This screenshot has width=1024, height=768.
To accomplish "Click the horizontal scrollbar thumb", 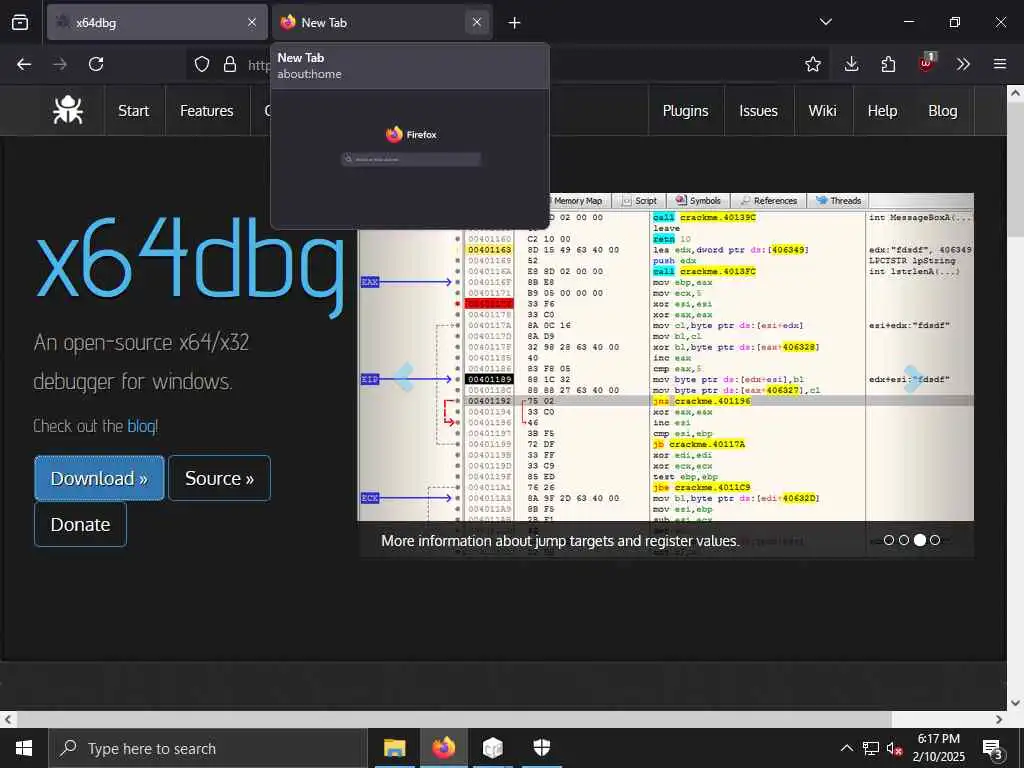I will (454, 719).
